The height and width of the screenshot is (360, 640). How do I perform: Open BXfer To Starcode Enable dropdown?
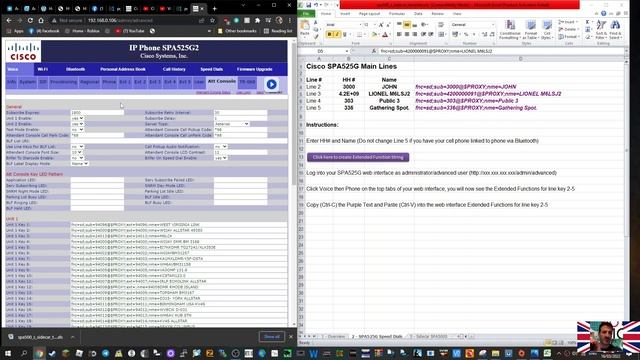click(x=78, y=158)
